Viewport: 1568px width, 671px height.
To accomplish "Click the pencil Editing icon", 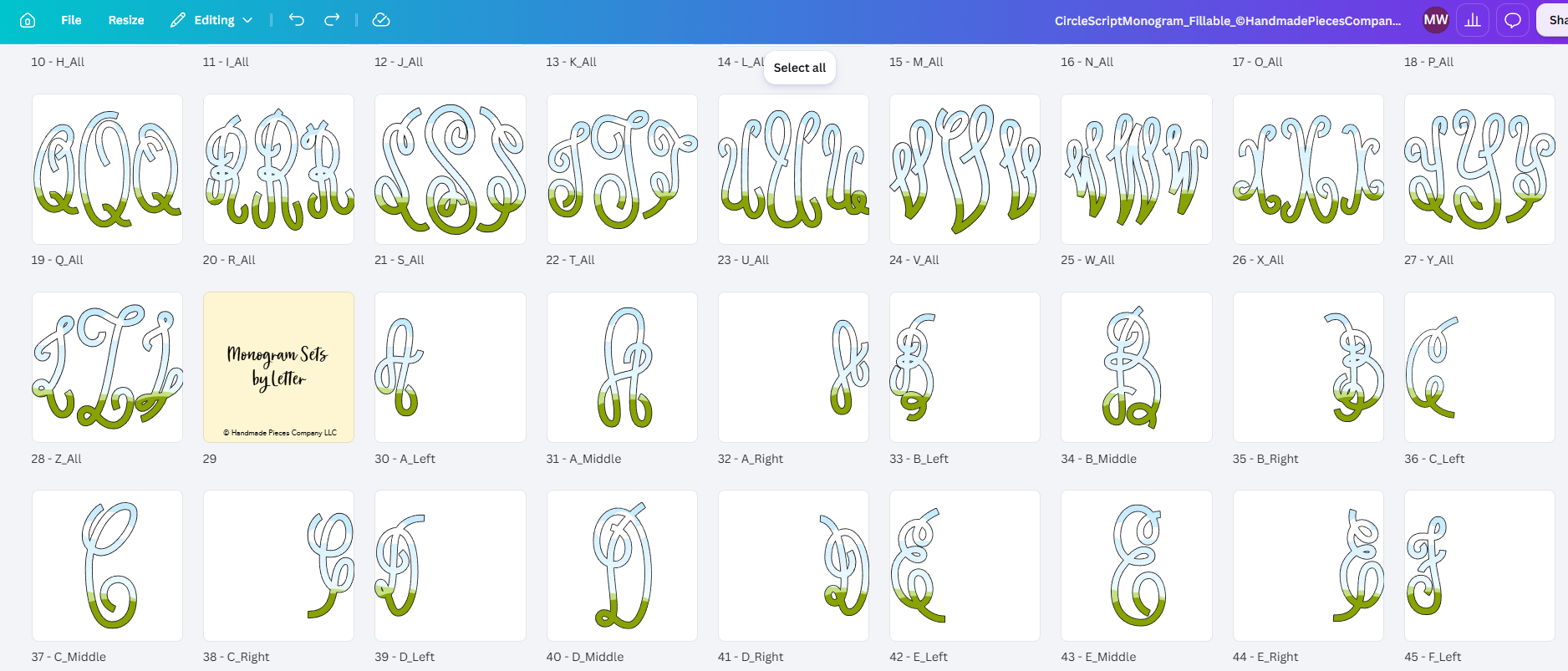I will pyautogui.click(x=178, y=20).
